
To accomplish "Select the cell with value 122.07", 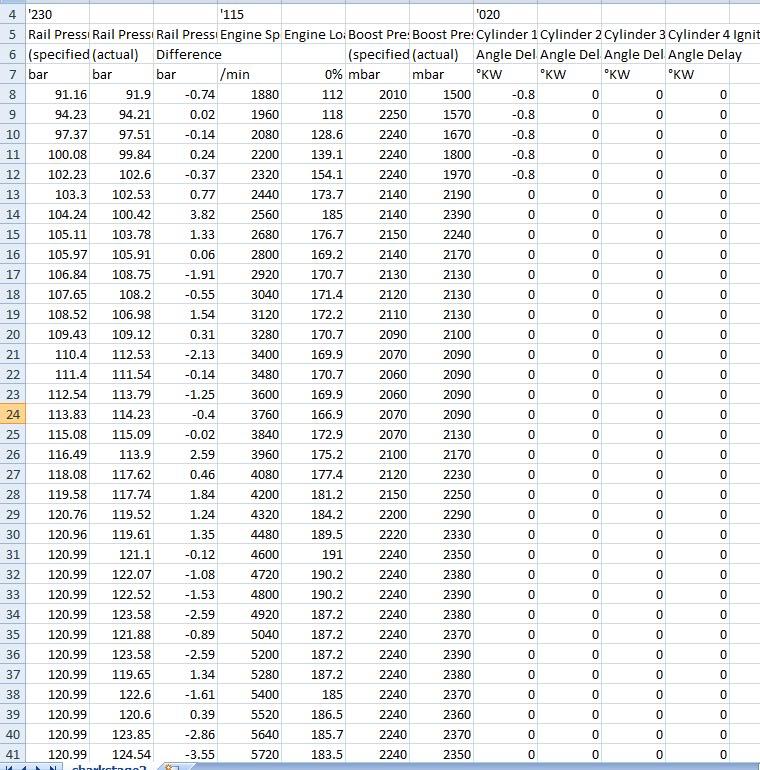I will coord(121,575).
